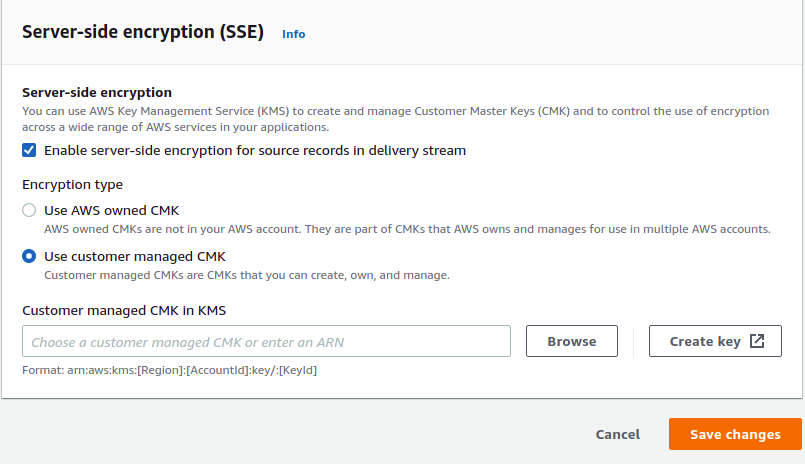The image size is (805, 464).
Task: Click the AWS owned CMKs description text
Action: (x=407, y=229)
